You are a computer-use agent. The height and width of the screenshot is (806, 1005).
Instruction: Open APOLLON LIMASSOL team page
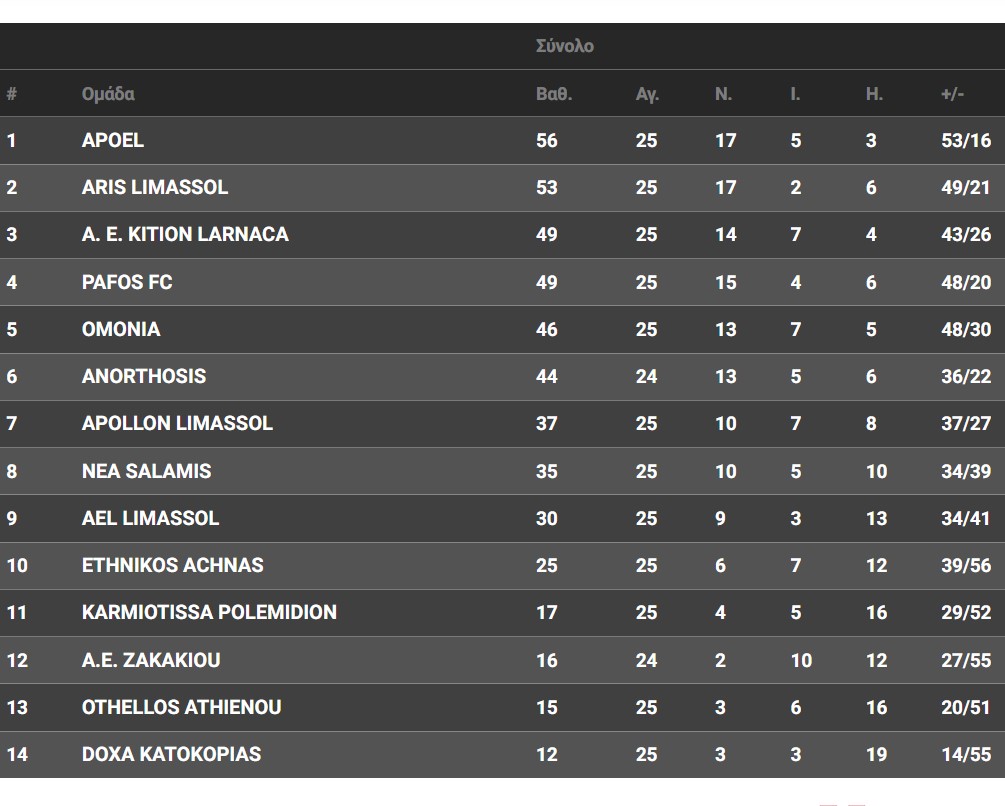point(178,424)
